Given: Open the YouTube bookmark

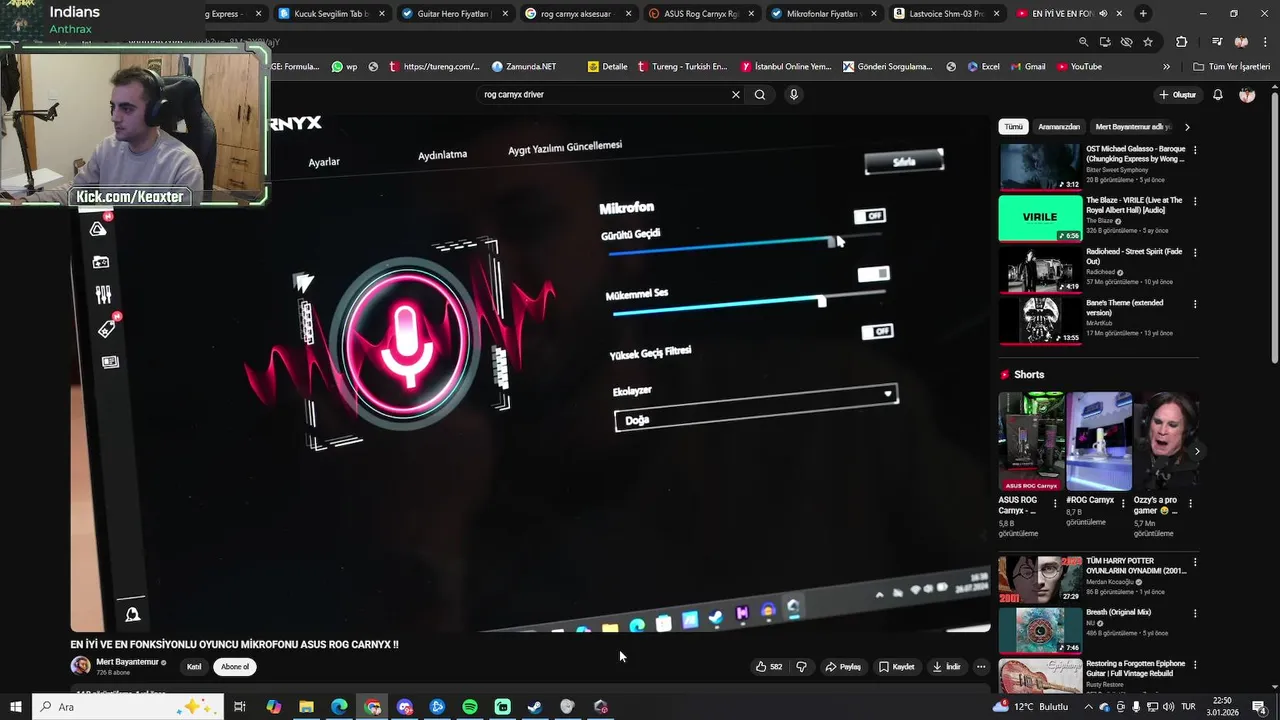Looking at the screenshot, I should click(1079, 67).
